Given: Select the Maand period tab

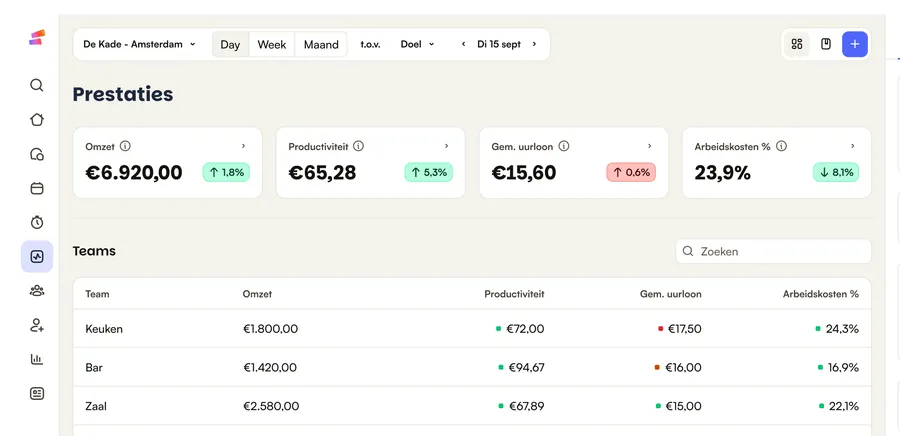Looking at the screenshot, I should coord(321,44).
